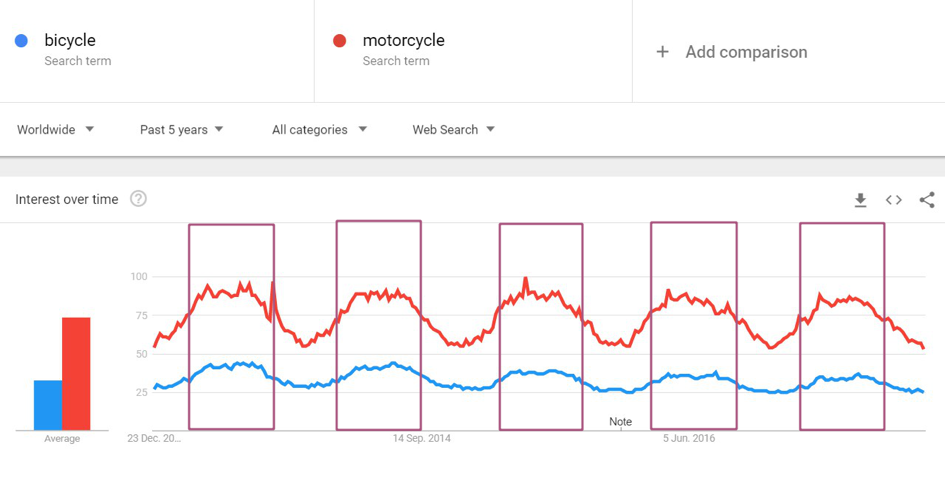
Task: Expand the Worldwide region dropdown
Action: pyautogui.click(x=56, y=130)
